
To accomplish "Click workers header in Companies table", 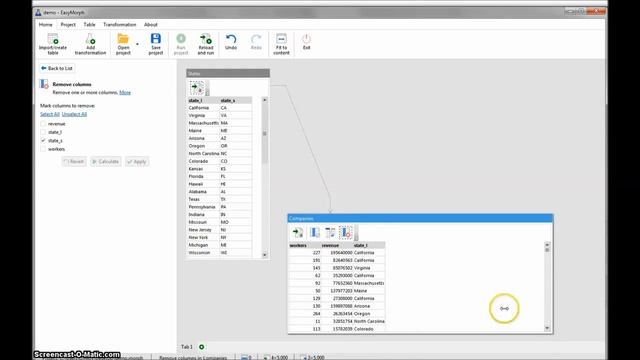I will pos(304,246).
